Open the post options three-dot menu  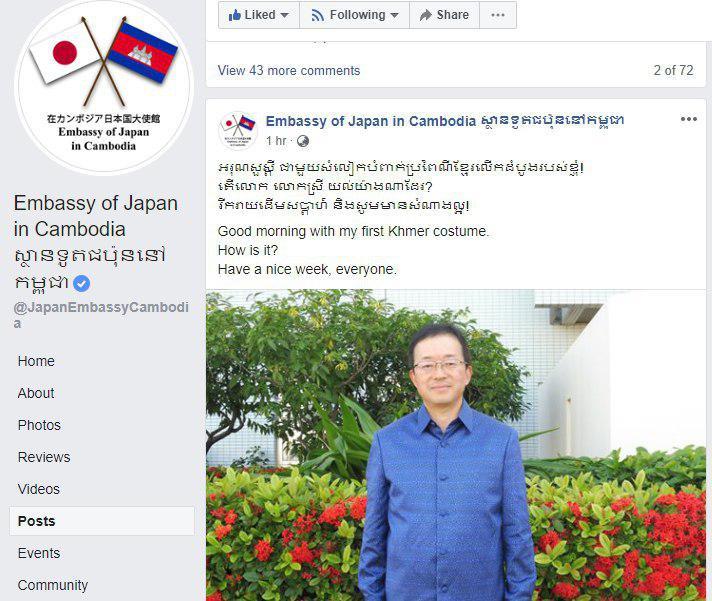pos(688,119)
